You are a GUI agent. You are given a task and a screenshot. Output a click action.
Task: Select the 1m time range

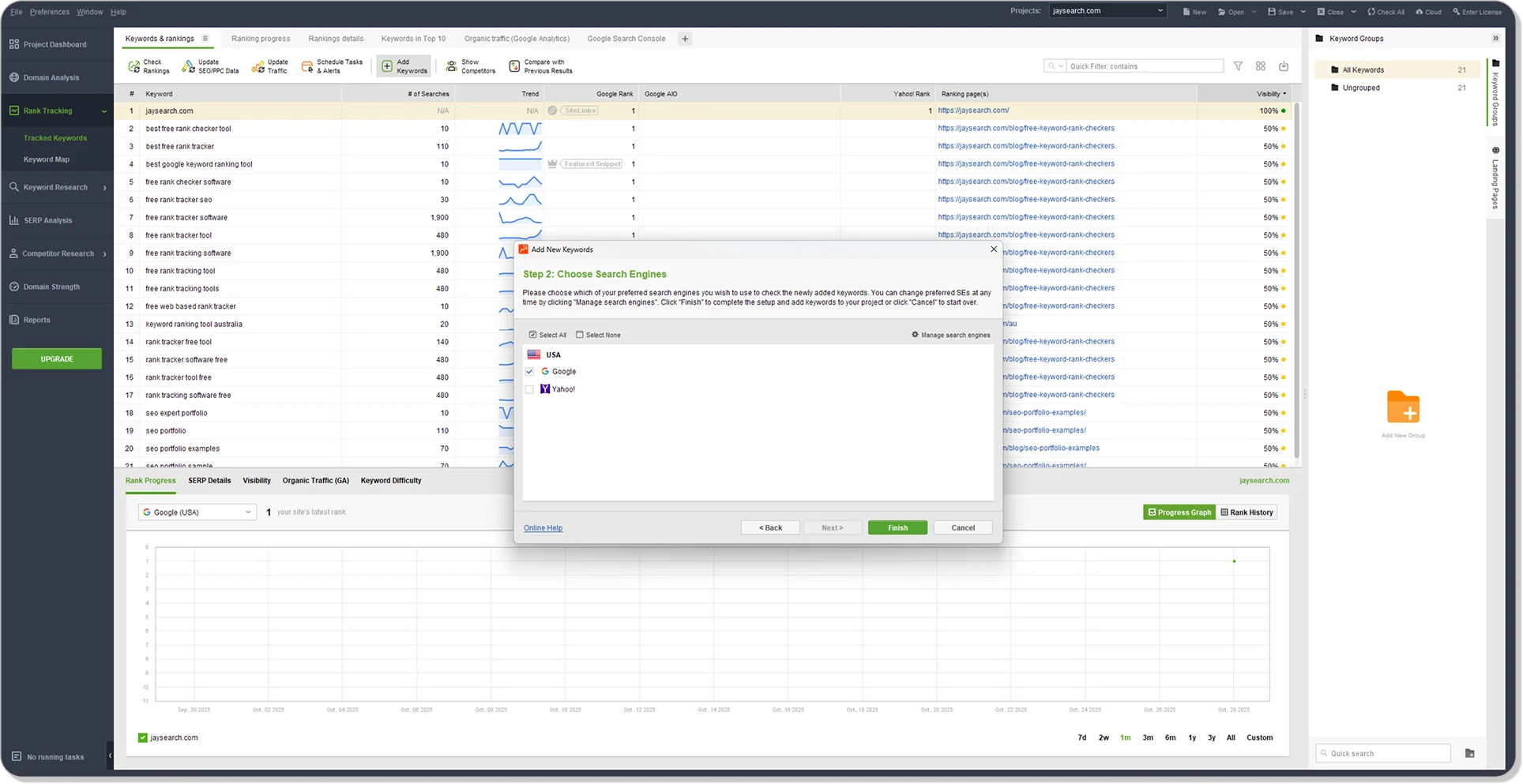point(1125,737)
